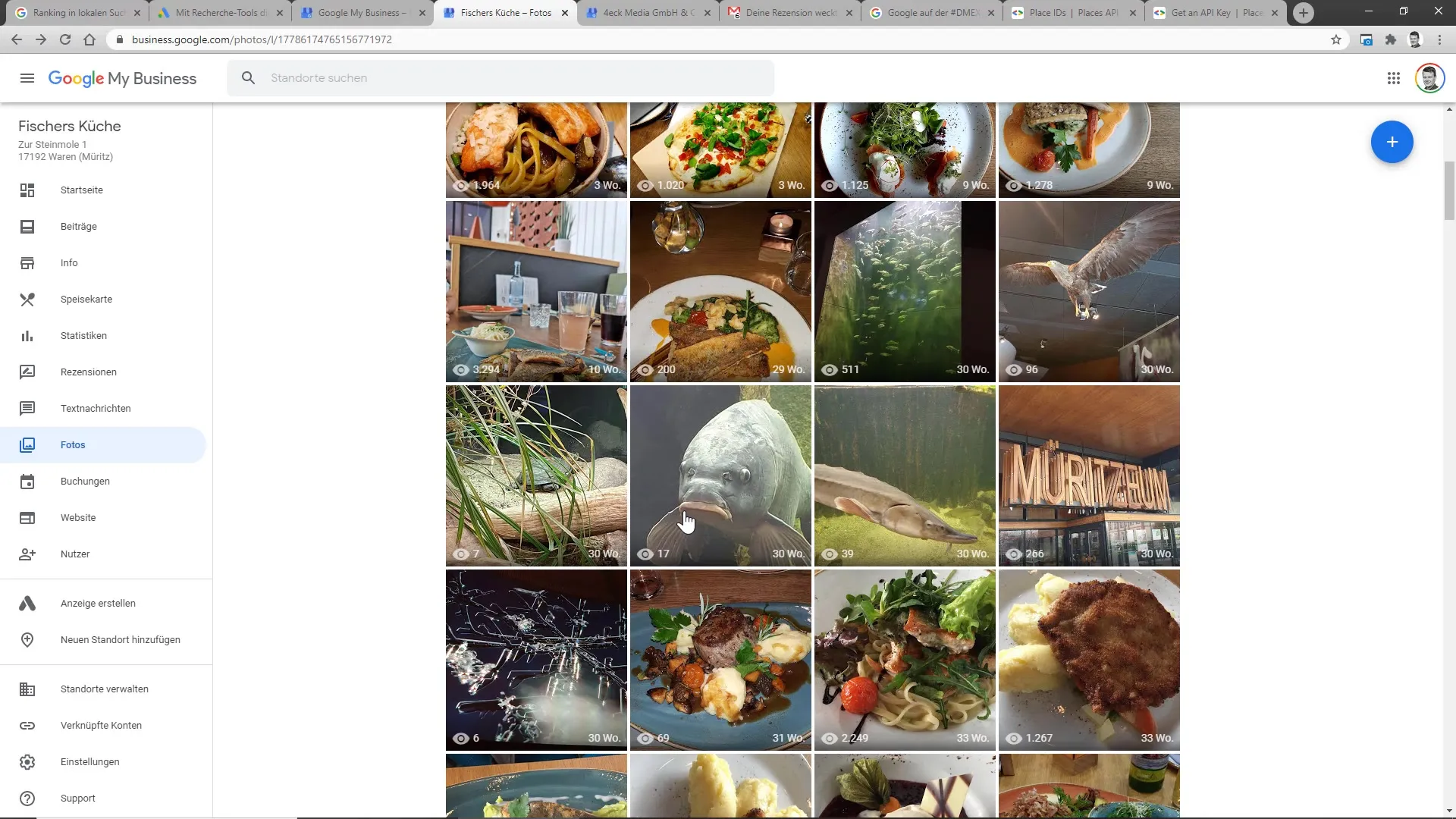Open the Müritzeum building photo
The image size is (1456, 819).
click(x=1089, y=475)
